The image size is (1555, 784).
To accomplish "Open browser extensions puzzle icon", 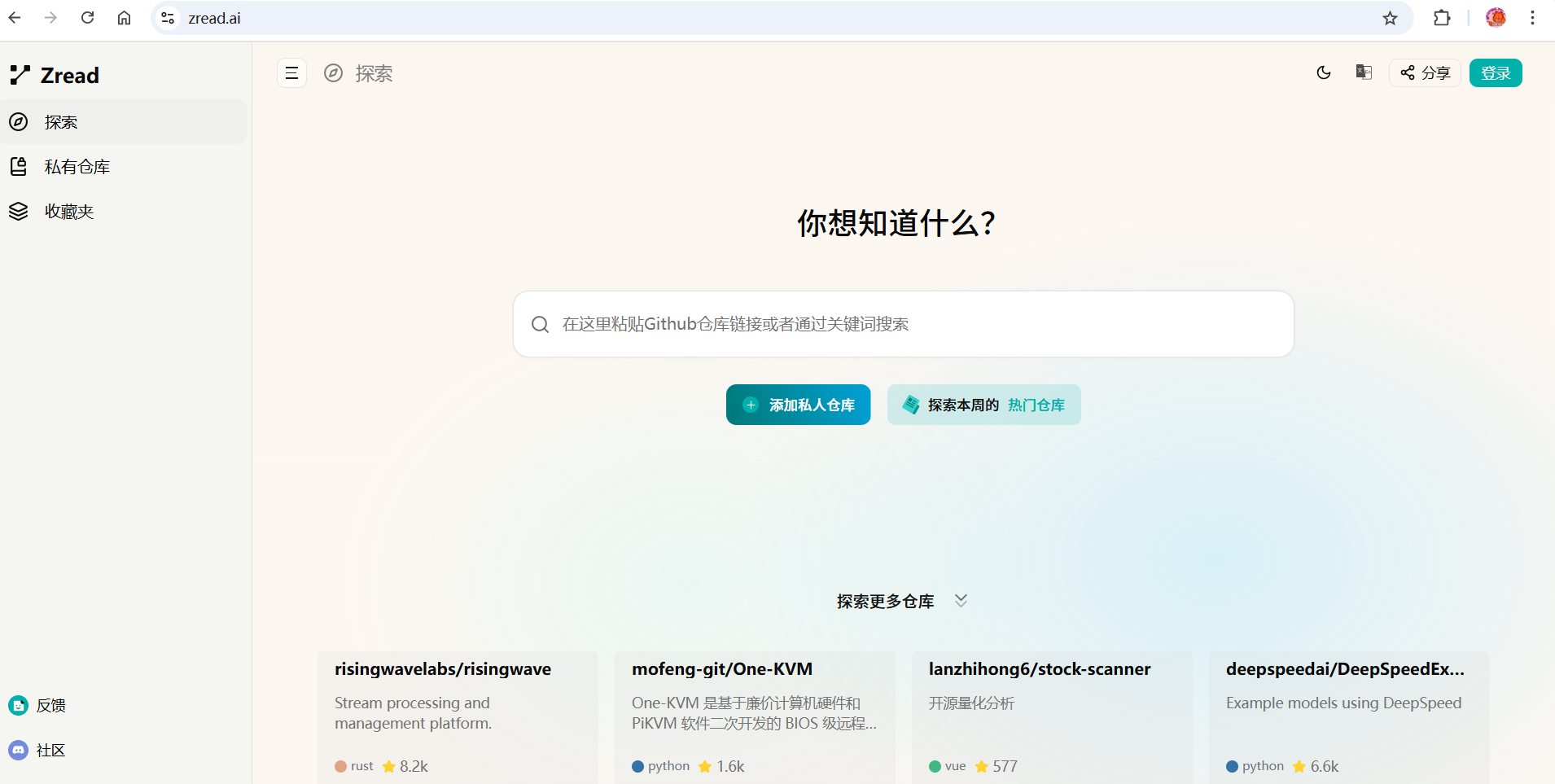I will (1442, 18).
